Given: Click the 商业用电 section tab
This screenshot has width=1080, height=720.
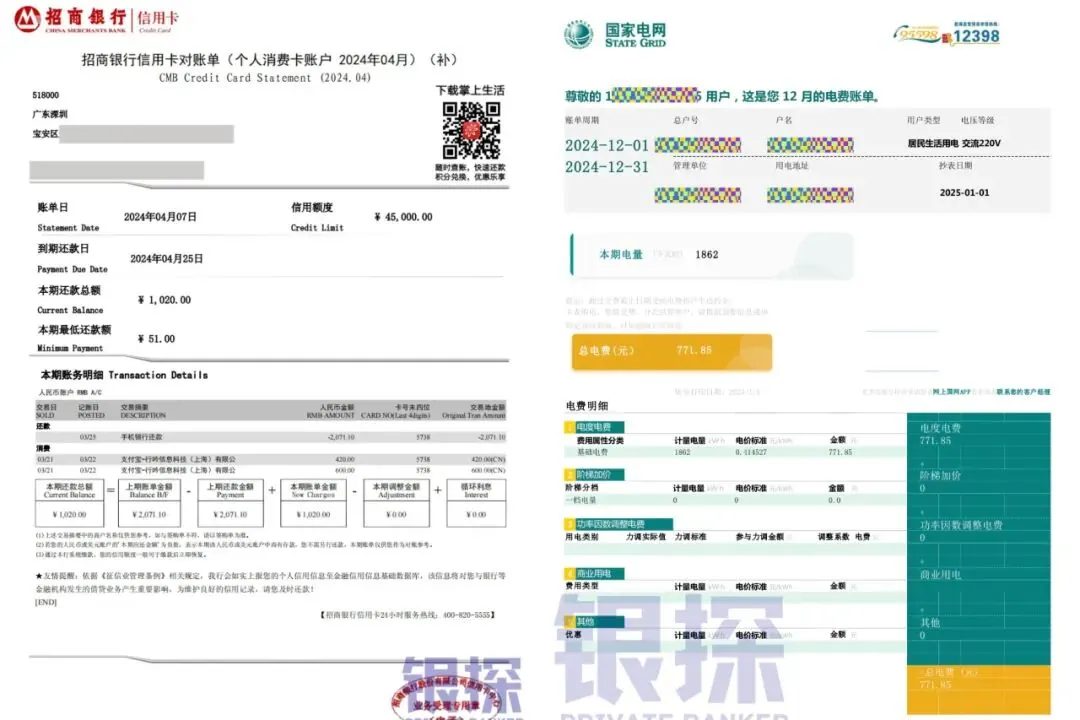Looking at the screenshot, I should tap(594, 573).
